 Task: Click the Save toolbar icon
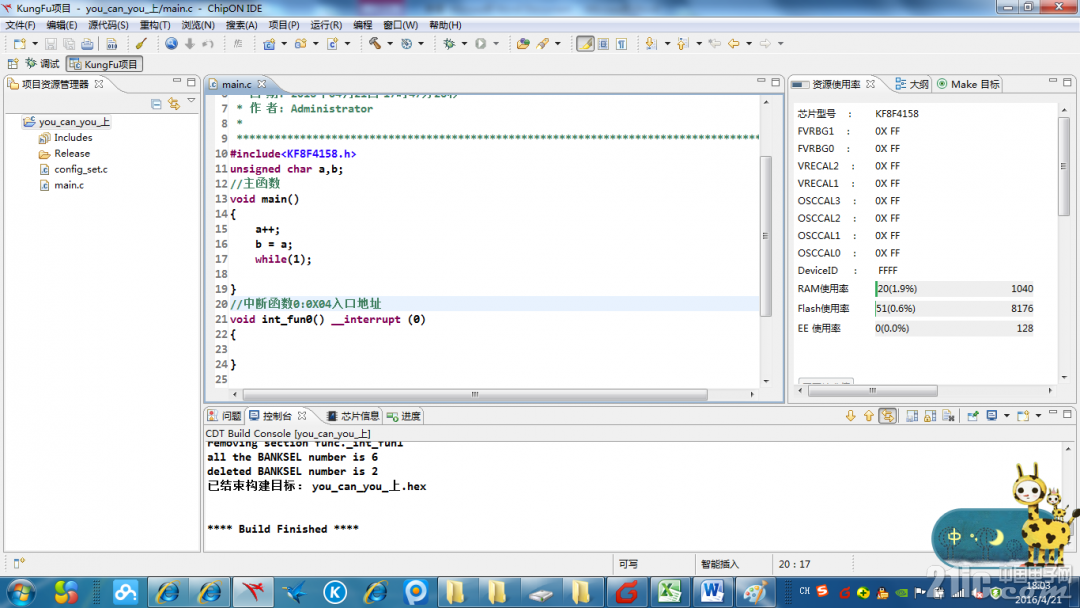[50, 43]
